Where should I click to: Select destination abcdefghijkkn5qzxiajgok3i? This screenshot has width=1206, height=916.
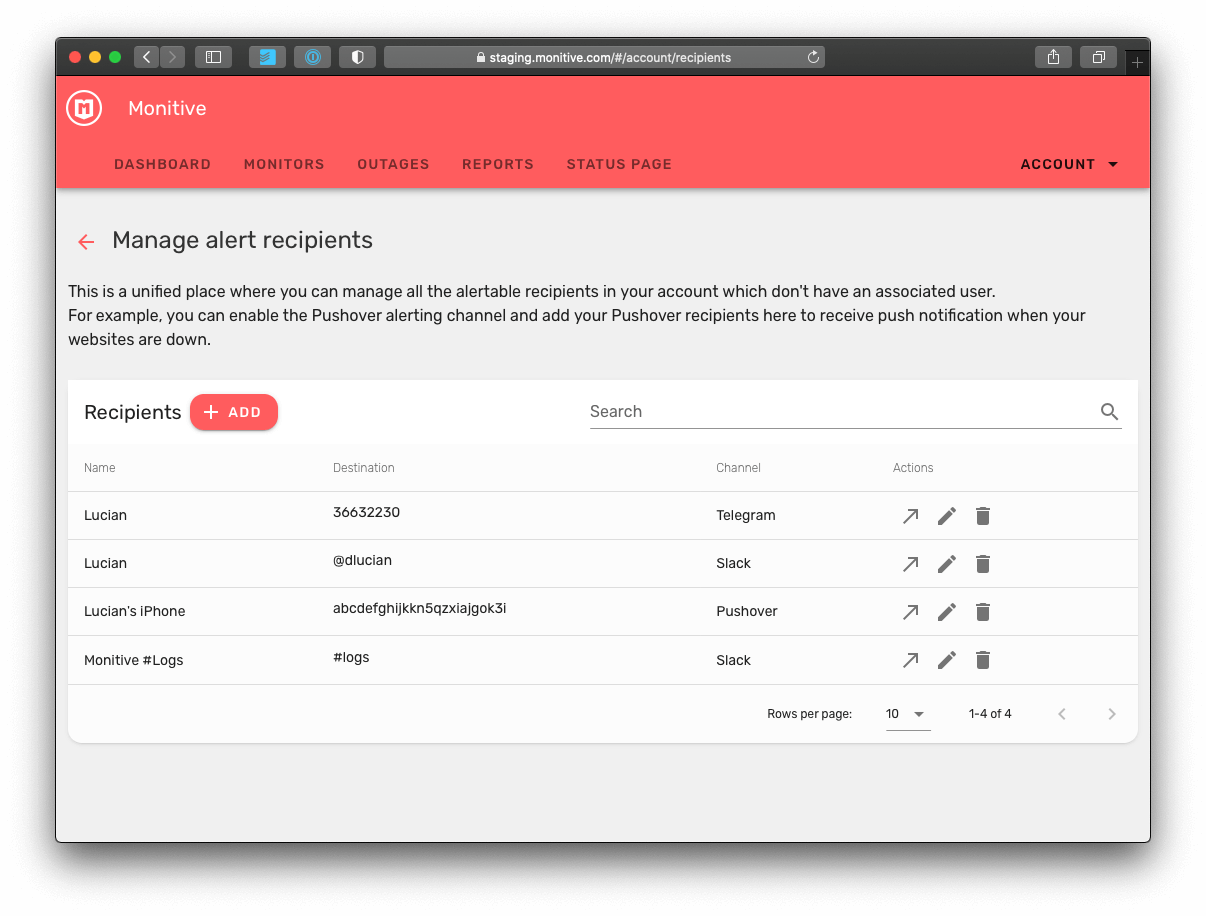click(x=420, y=608)
